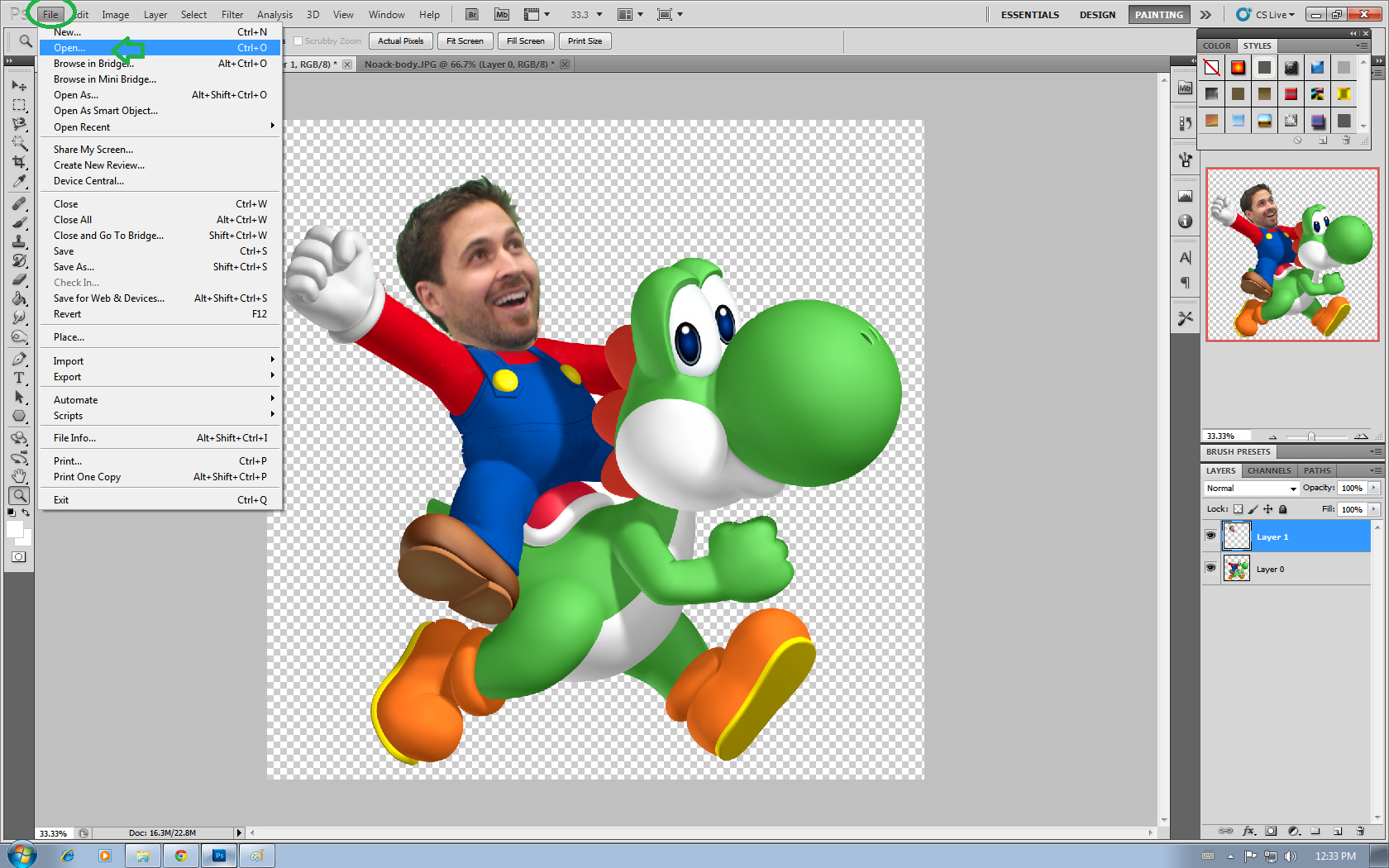Click the Navigator preview thumbnail
The height and width of the screenshot is (868, 1389).
click(x=1292, y=255)
